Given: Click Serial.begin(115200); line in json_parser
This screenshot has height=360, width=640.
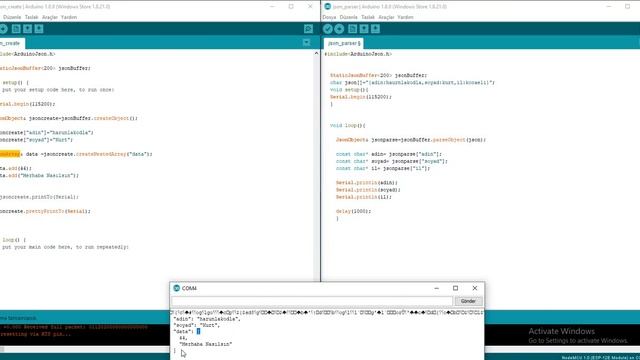Looking at the screenshot, I should (x=361, y=97).
